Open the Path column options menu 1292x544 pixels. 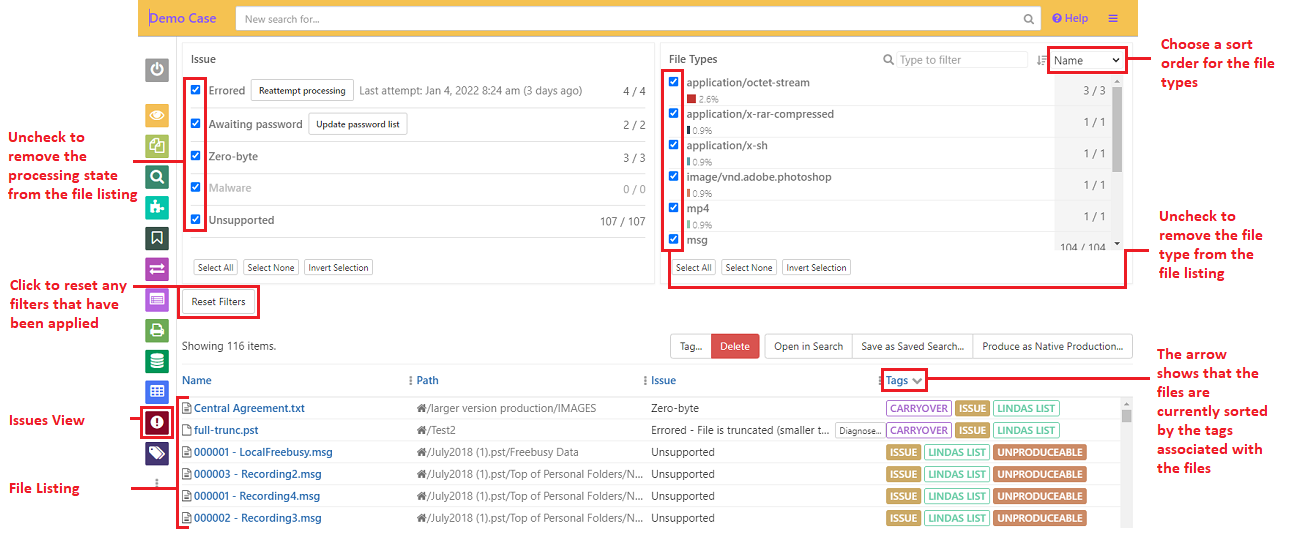(411, 381)
